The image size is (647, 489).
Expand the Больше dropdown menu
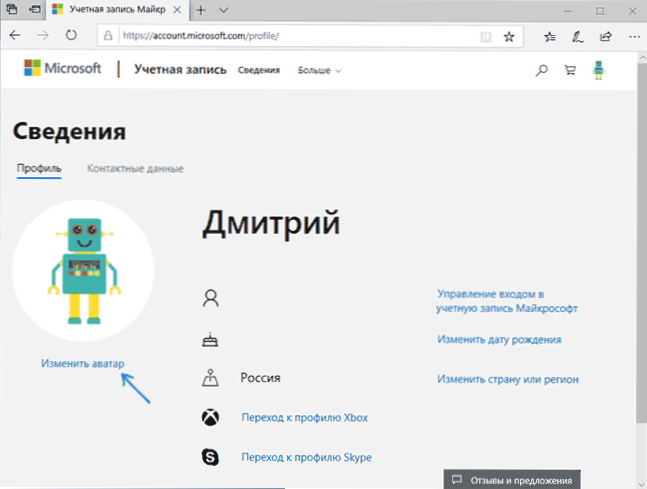pyautogui.click(x=319, y=71)
